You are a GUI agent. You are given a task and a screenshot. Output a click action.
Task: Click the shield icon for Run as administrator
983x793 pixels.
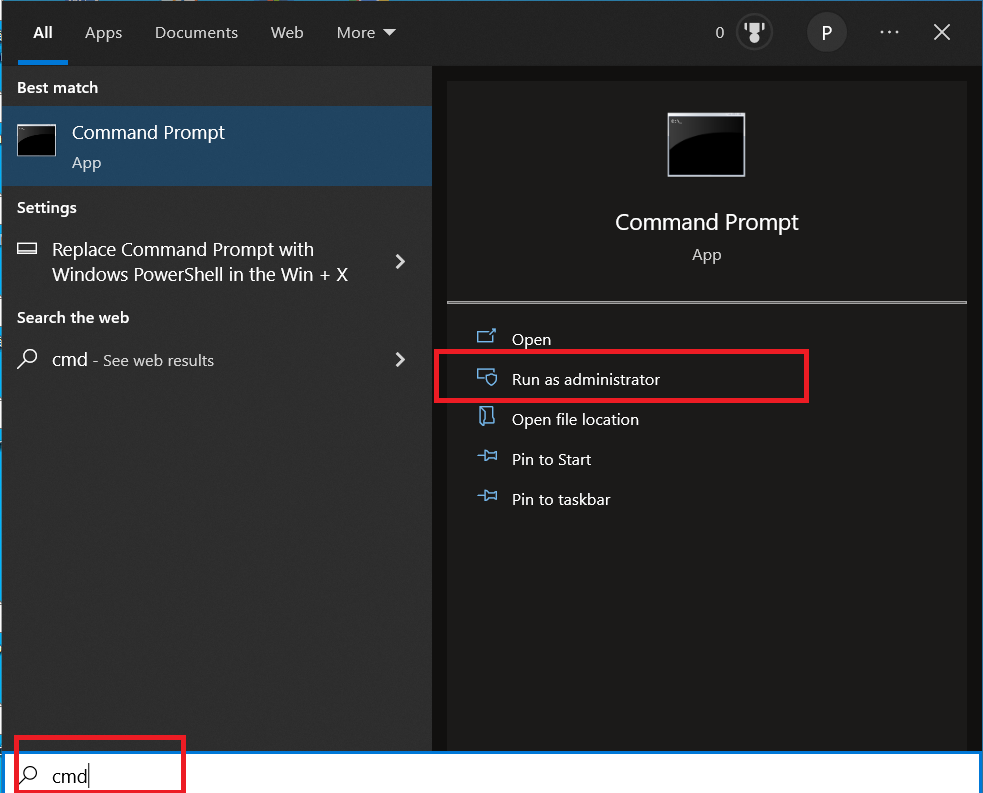point(487,377)
